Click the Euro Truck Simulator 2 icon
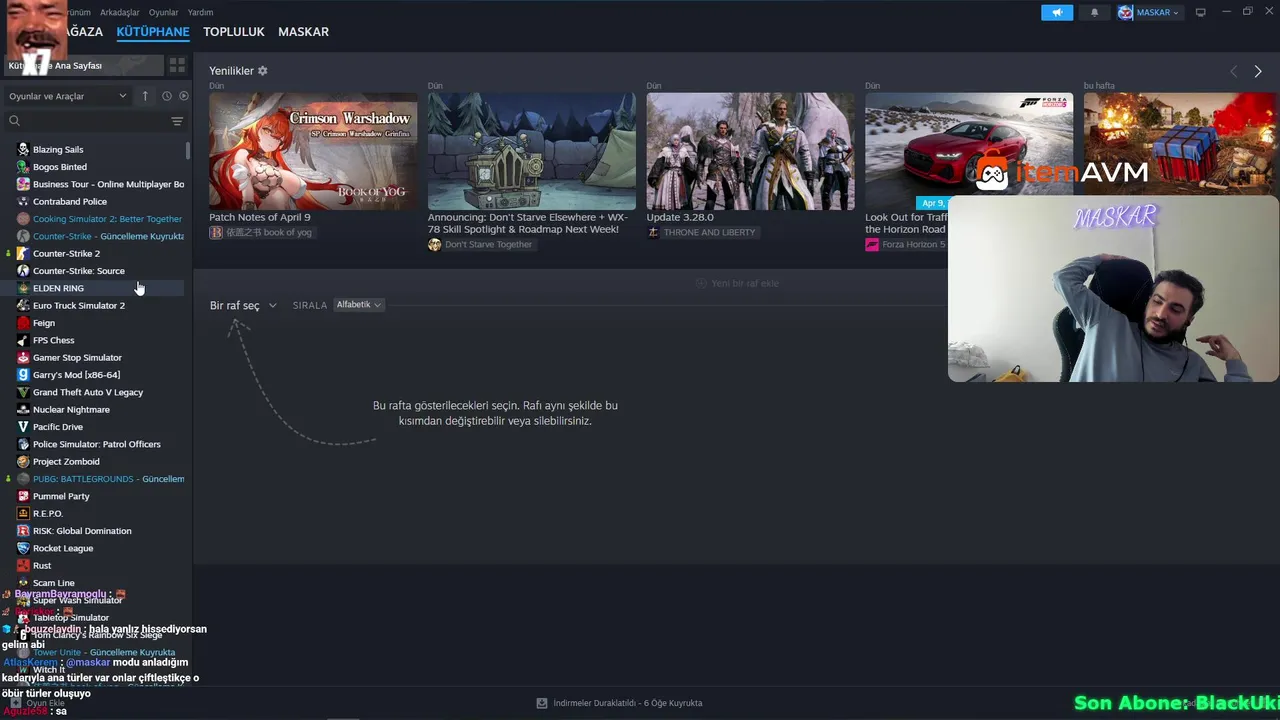This screenshot has height=720, width=1280. 23,305
